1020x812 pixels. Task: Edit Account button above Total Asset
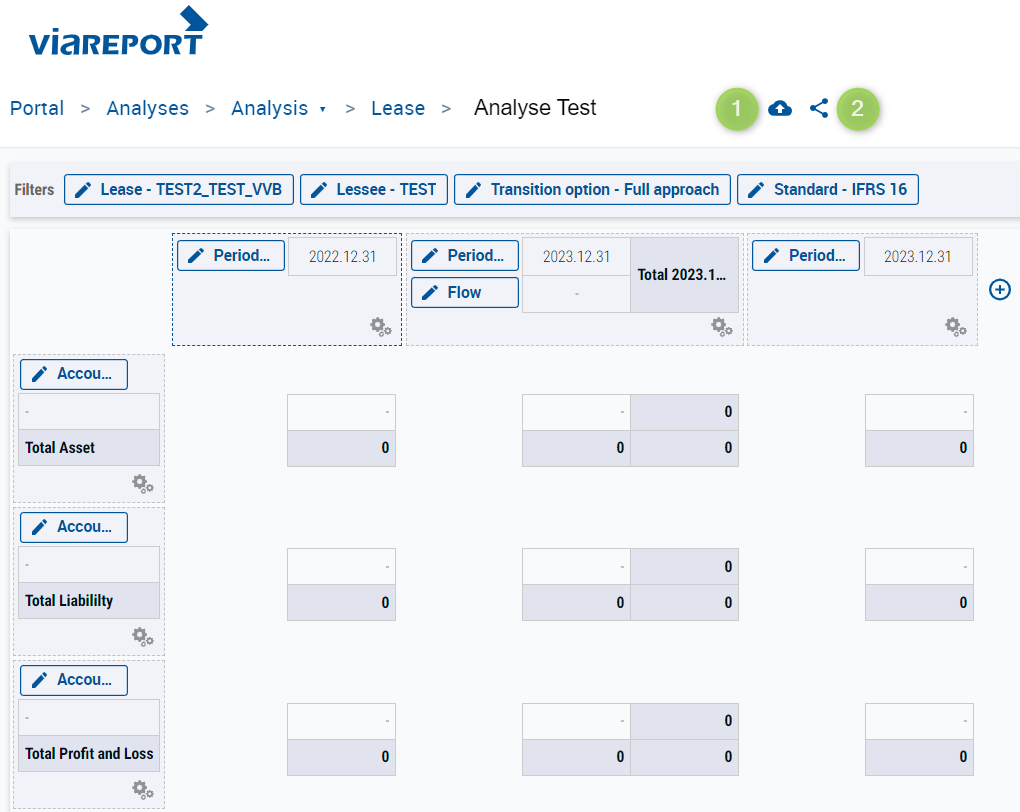74,374
